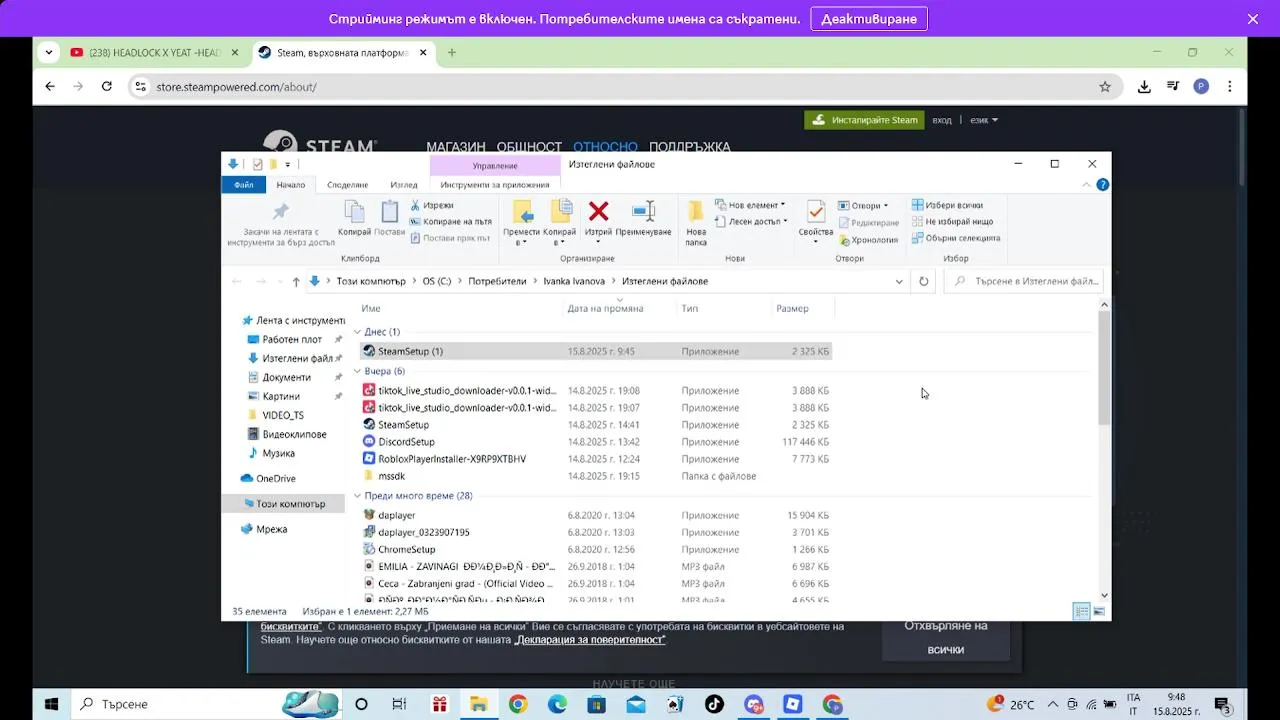The height and width of the screenshot is (720, 1280).
Task: Select the DiscordSetup file row
Action: coord(596,442)
